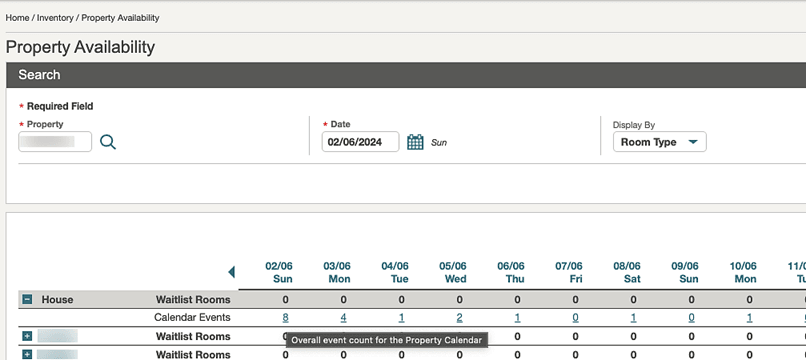Go to previous dates with left arrow
This screenshot has width=806, height=360.
231,272
